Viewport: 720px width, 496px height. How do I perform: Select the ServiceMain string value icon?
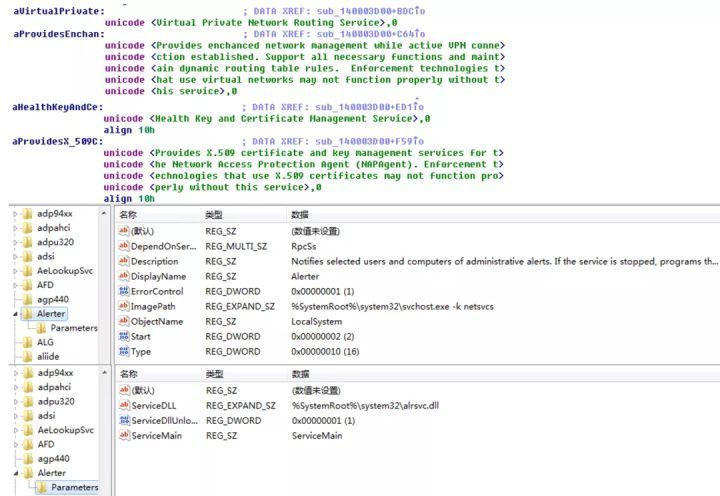click(124, 436)
